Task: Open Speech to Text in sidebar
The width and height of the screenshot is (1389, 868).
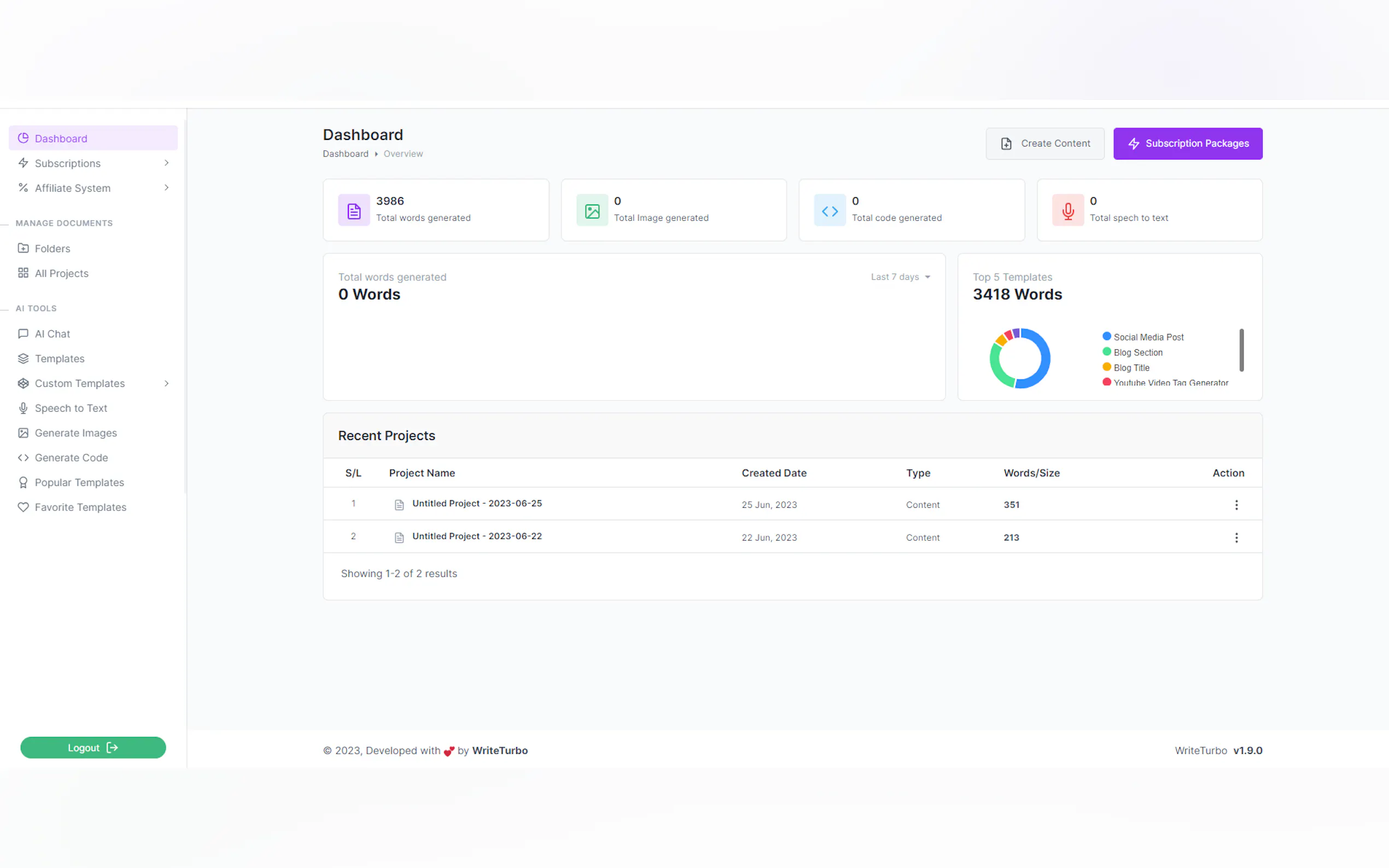Action: pyautogui.click(x=71, y=408)
